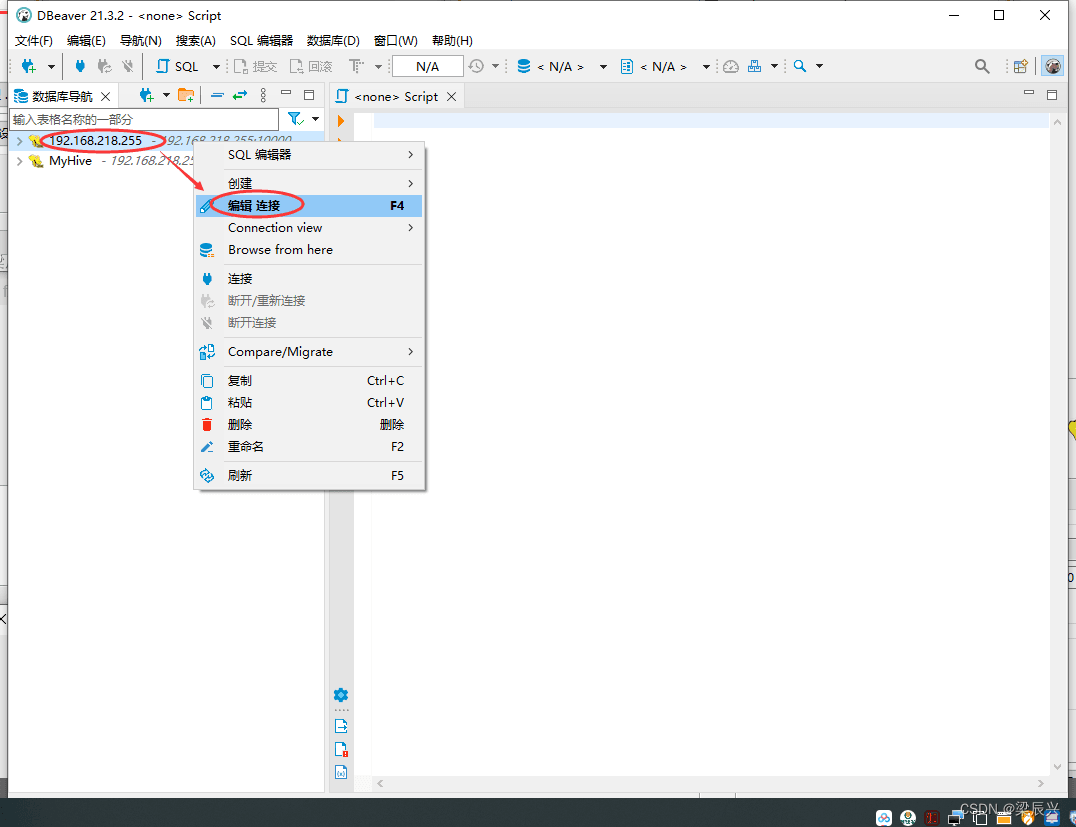The height and width of the screenshot is (827, 1076).
Task: Click the New Connection plug icon in main toolbar
Action: [28, 67]
